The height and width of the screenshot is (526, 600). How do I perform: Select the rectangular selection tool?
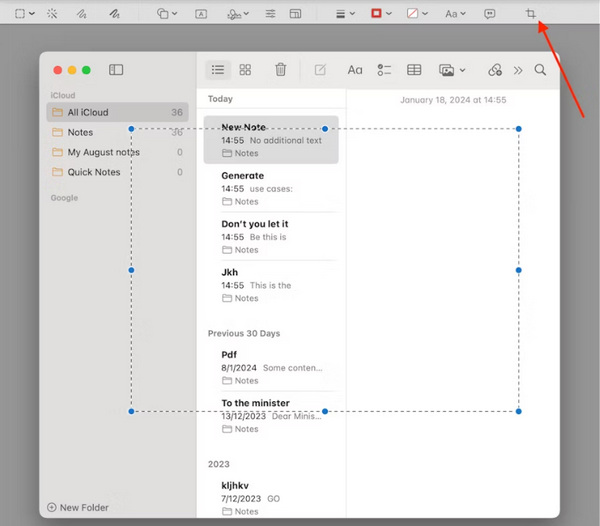click(20, 14)
